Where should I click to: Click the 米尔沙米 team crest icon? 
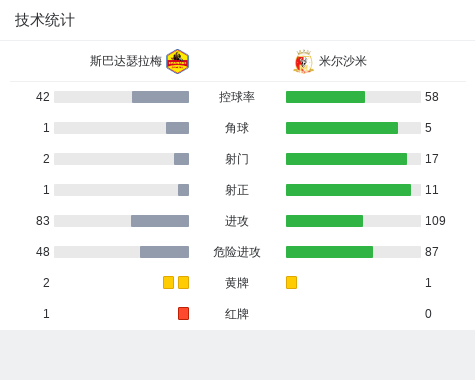pos(303,62)
